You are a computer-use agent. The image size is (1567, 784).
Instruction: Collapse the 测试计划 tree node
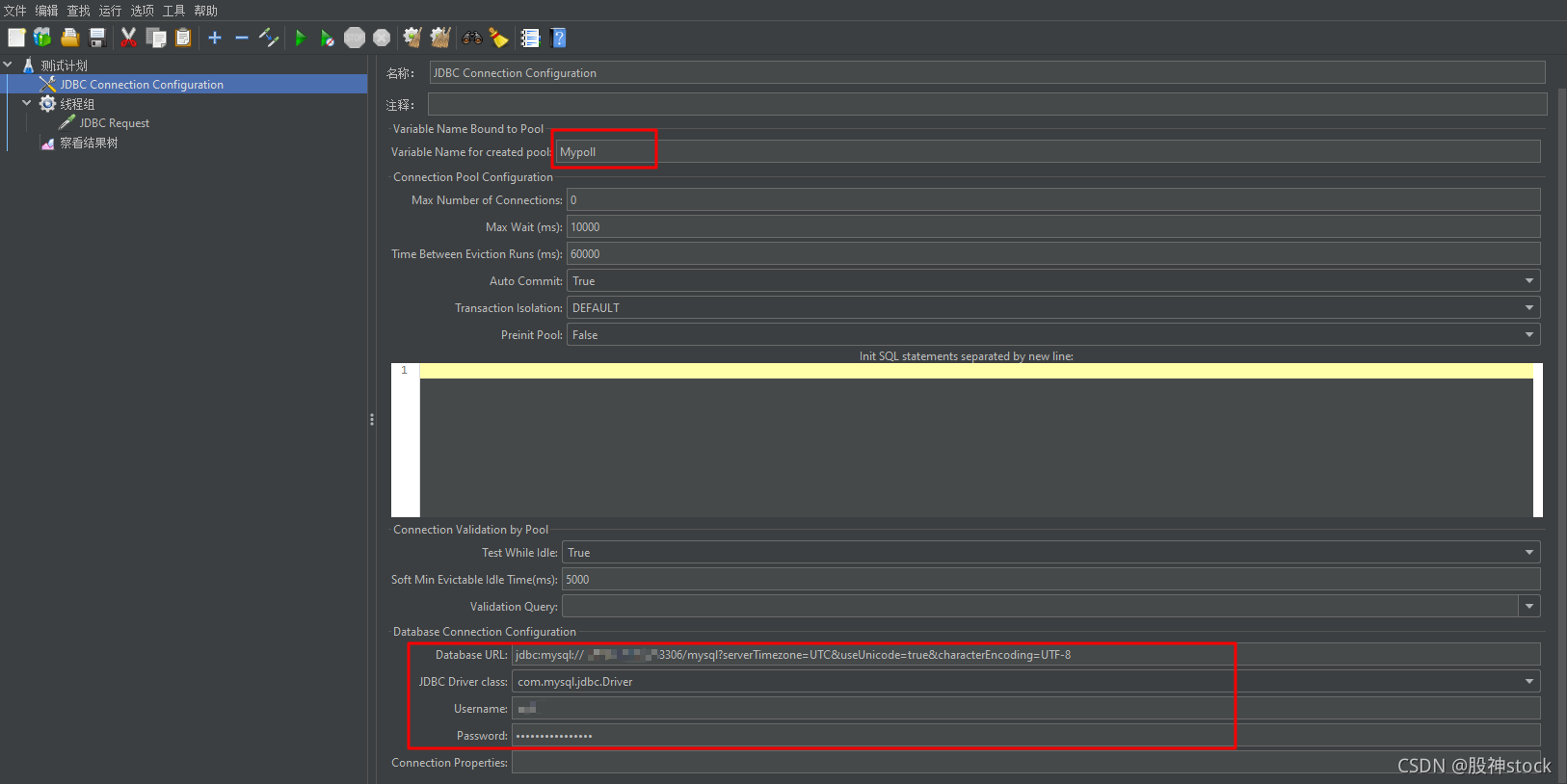8,65
